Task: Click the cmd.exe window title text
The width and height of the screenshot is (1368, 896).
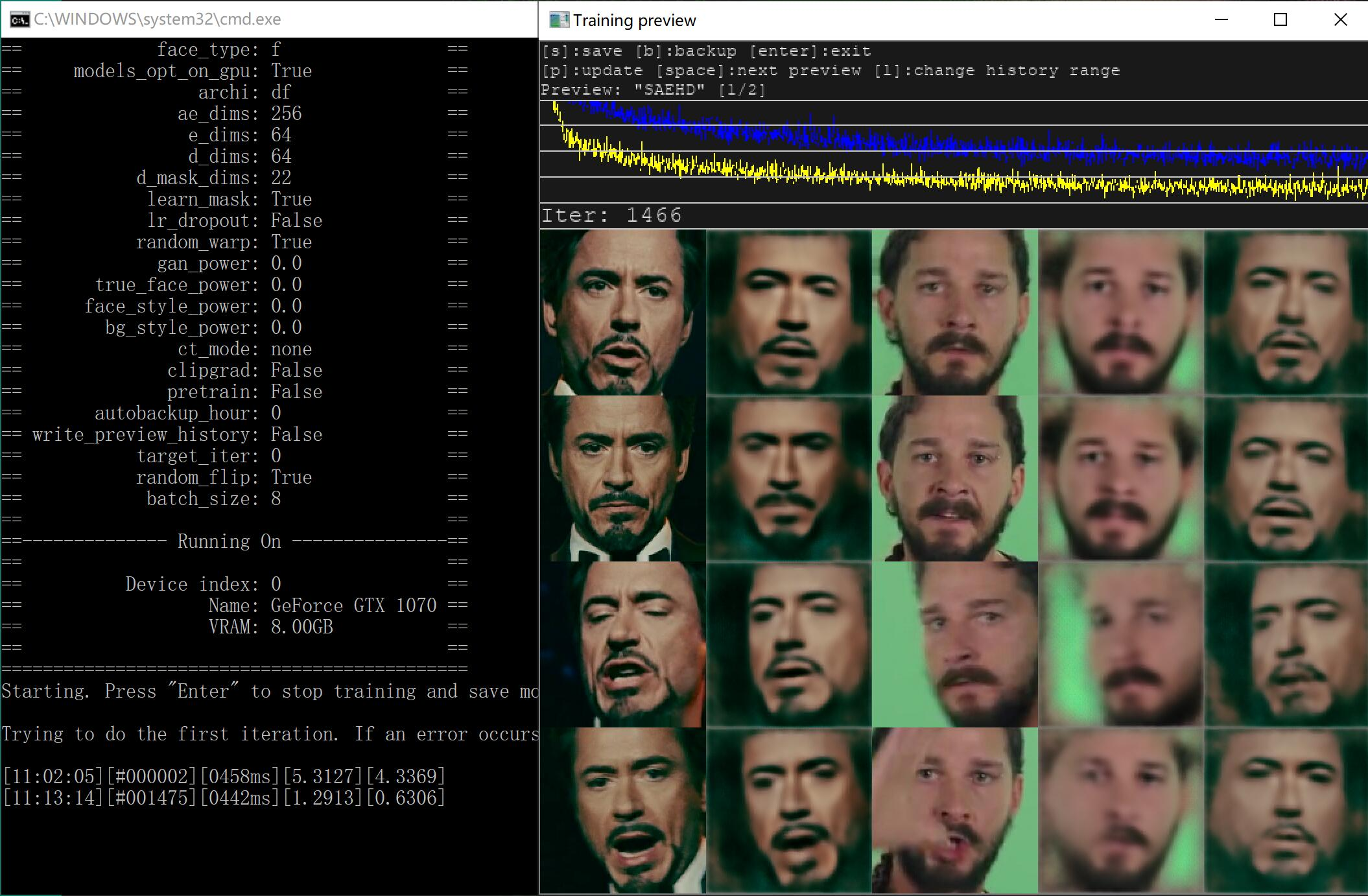Action: 158,19
